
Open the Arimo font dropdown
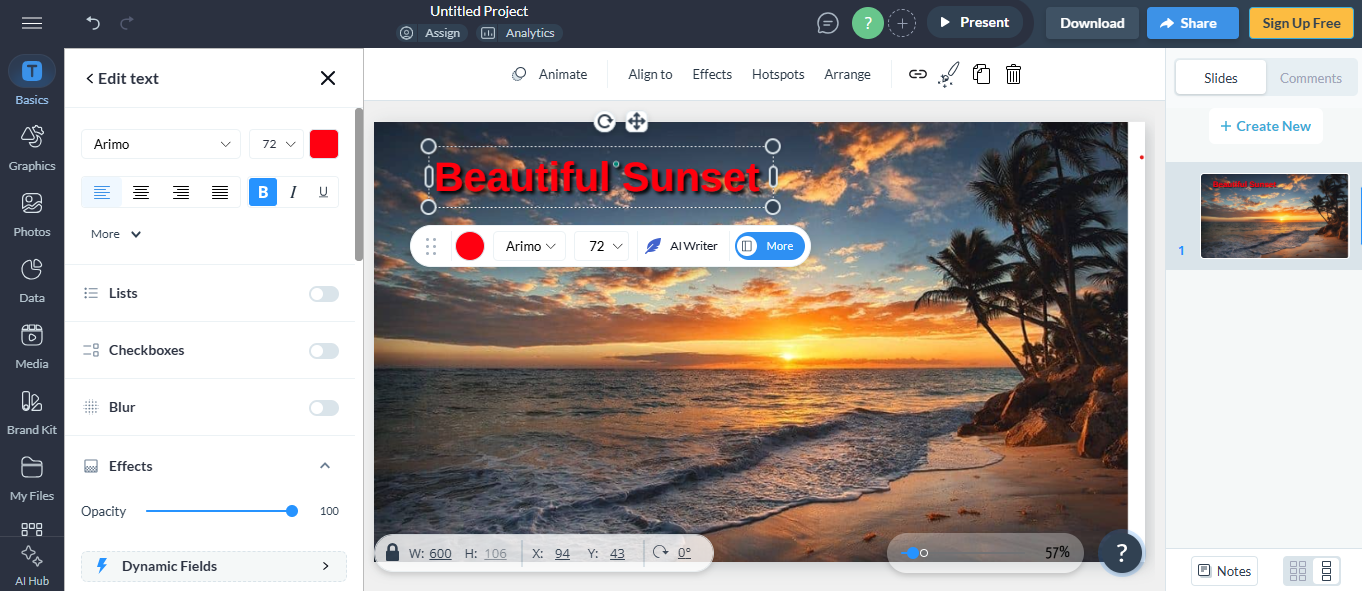[x=160, y=143]
